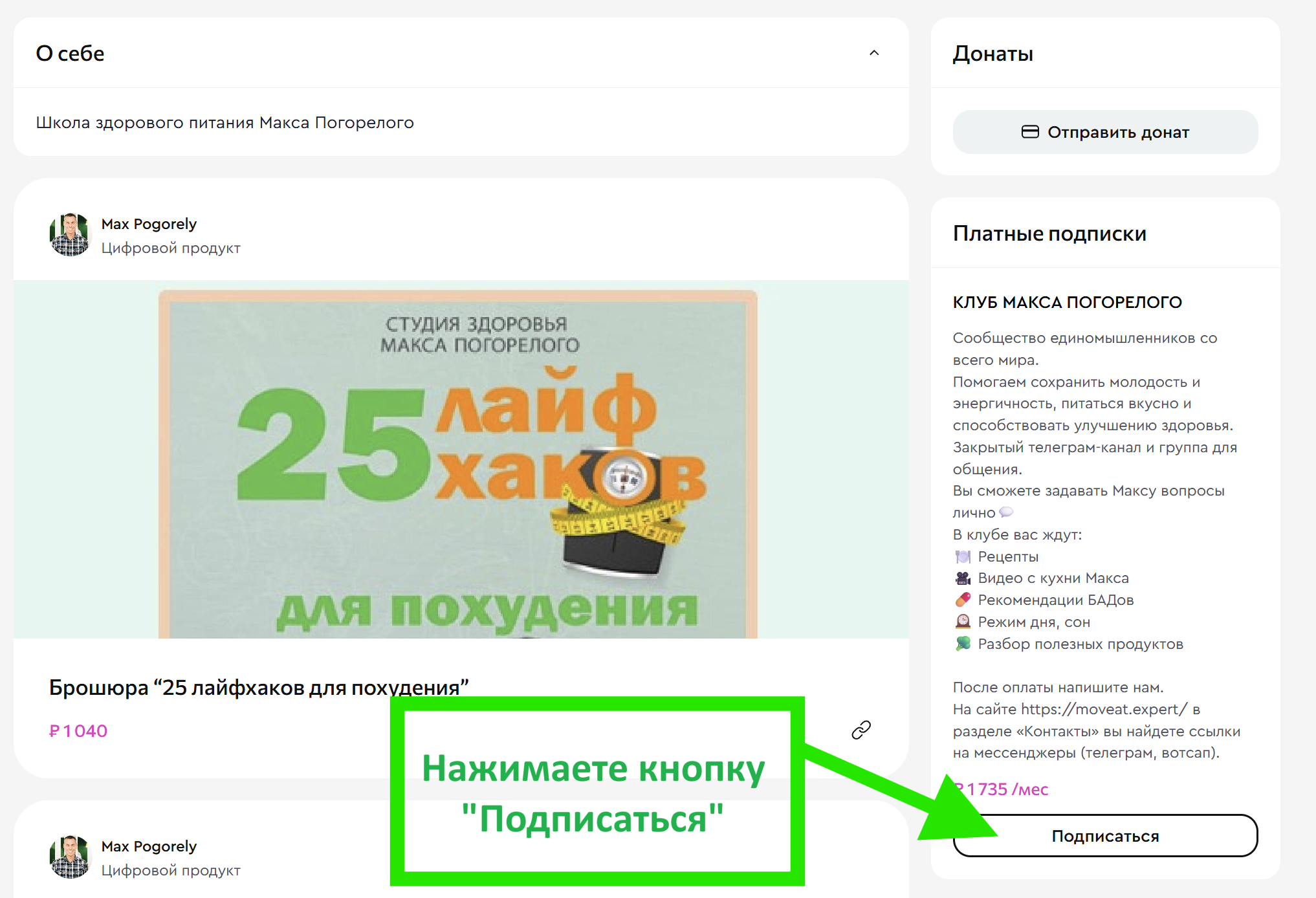The image size is (1316, 898).
Task: Open Max Pogorely avatar on second post
Action: tap(70, 857)
